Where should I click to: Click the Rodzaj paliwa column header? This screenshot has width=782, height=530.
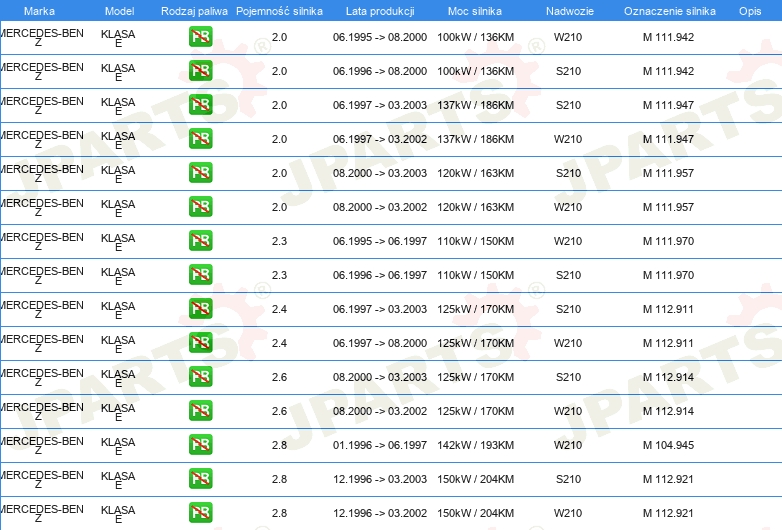click(194, 11)
